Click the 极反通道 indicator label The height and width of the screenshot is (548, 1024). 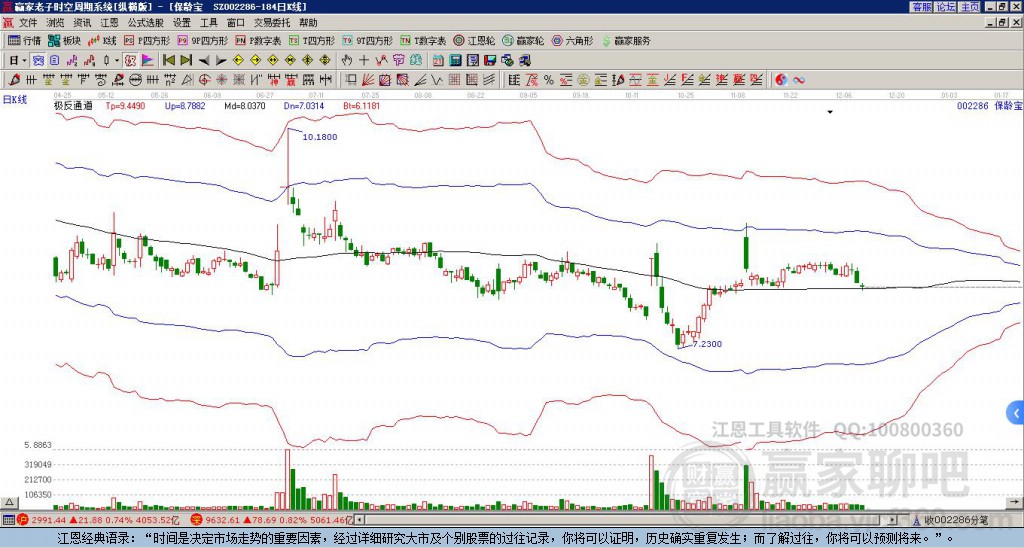point(73,105)
